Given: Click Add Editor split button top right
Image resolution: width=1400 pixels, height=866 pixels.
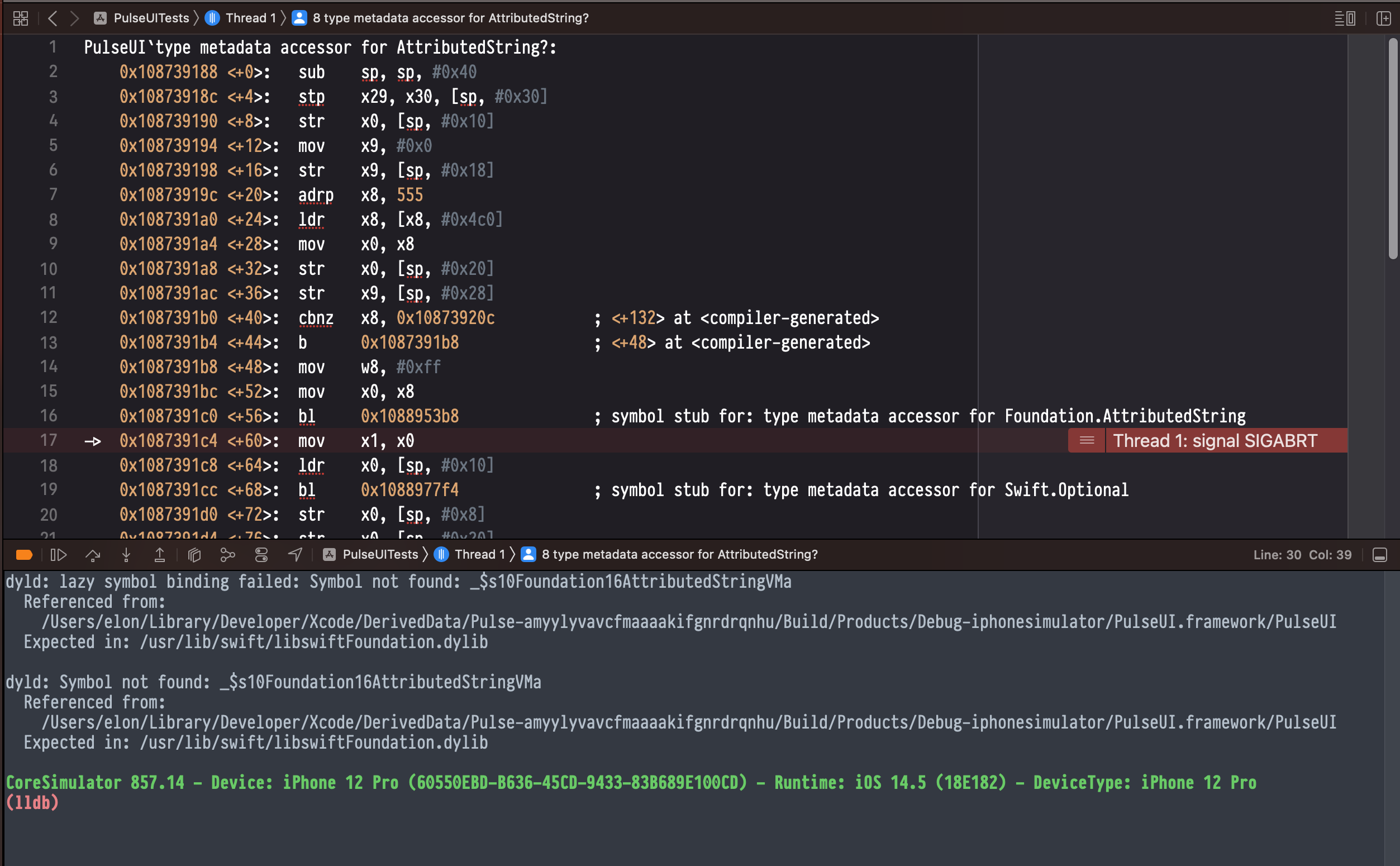Looking at the screenshot, I should 1383,18.
